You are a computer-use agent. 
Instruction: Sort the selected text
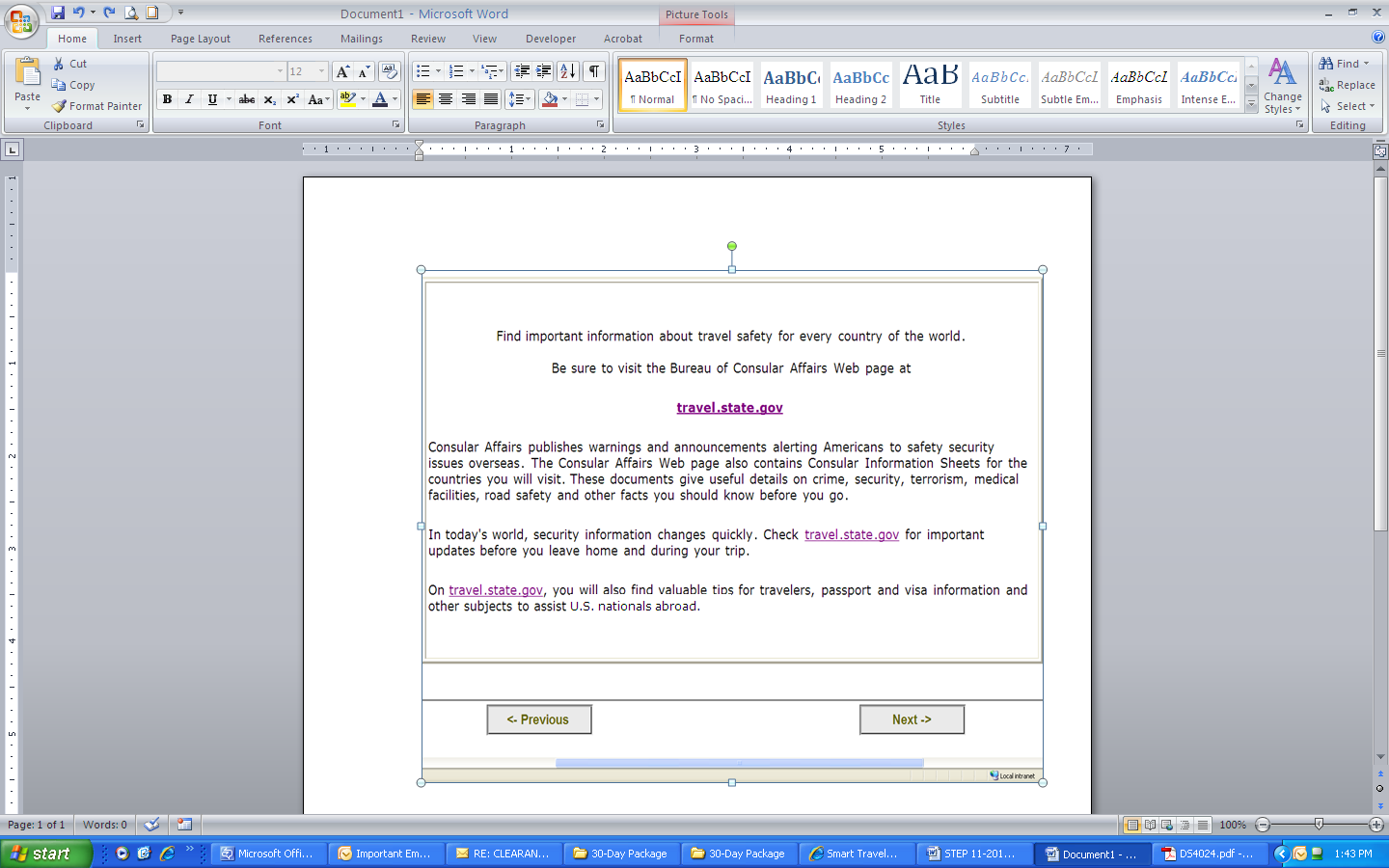pos(568,71)
